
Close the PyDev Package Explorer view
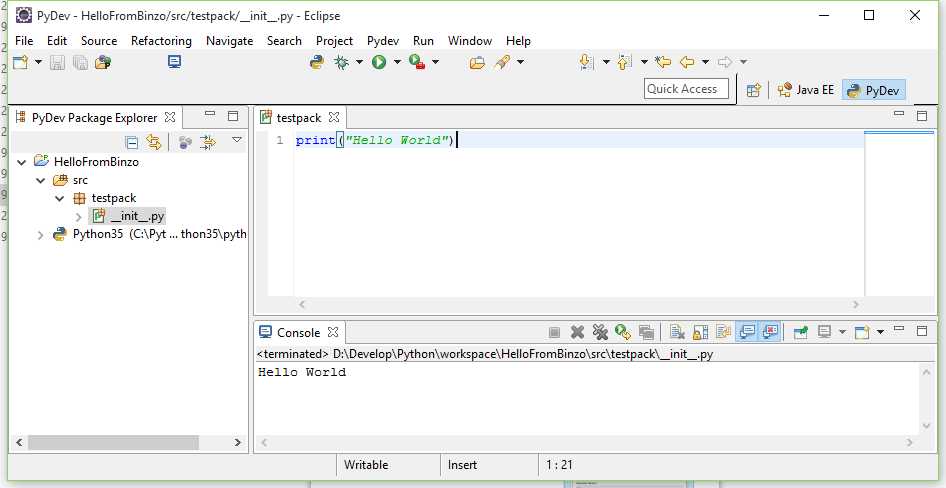pyautogui.click(x=170, y=117)
